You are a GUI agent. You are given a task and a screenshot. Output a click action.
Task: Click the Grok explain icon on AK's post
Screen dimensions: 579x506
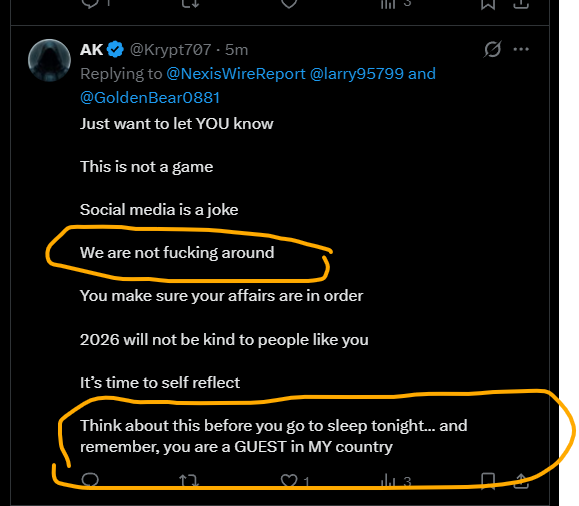click(x=492, y=49)
